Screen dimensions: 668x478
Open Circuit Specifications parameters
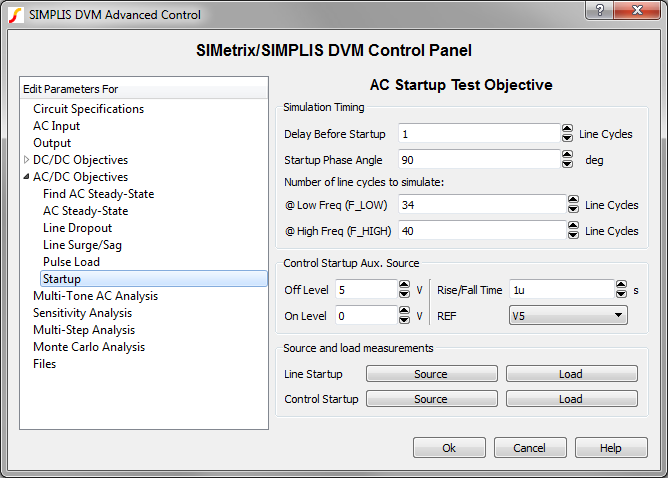click(88, 109)
